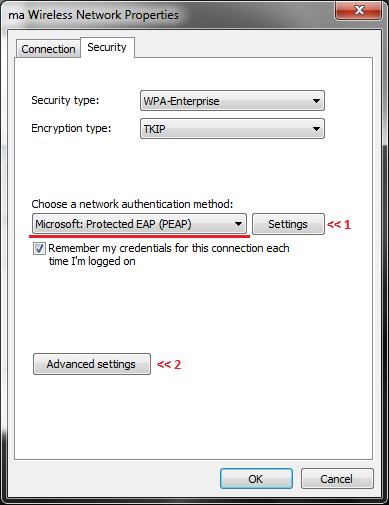This screenshot has height=505, width=389.
Task: Close the Wireless Network Properties window
Action: [x=359, y=10]
